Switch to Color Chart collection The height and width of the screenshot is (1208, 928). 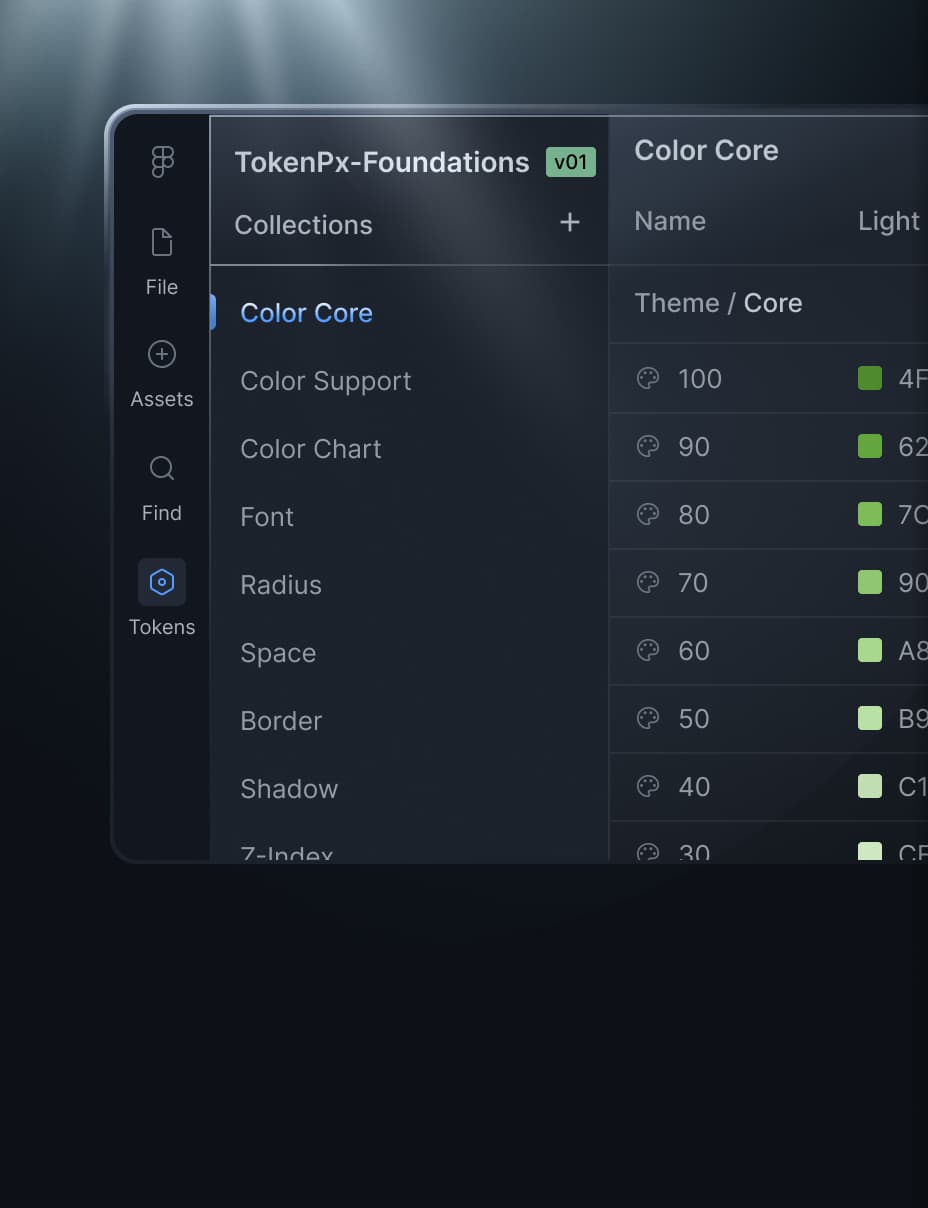click(x=311, y=449)
